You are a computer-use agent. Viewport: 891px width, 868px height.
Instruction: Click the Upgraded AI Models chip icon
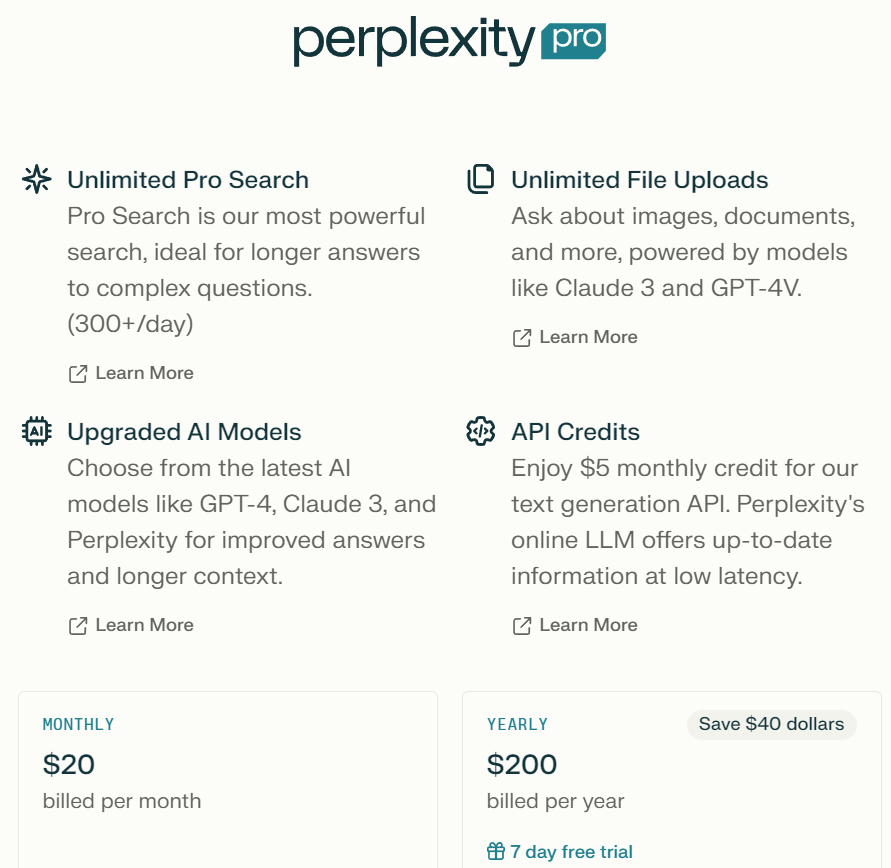[x=37, y=431]
